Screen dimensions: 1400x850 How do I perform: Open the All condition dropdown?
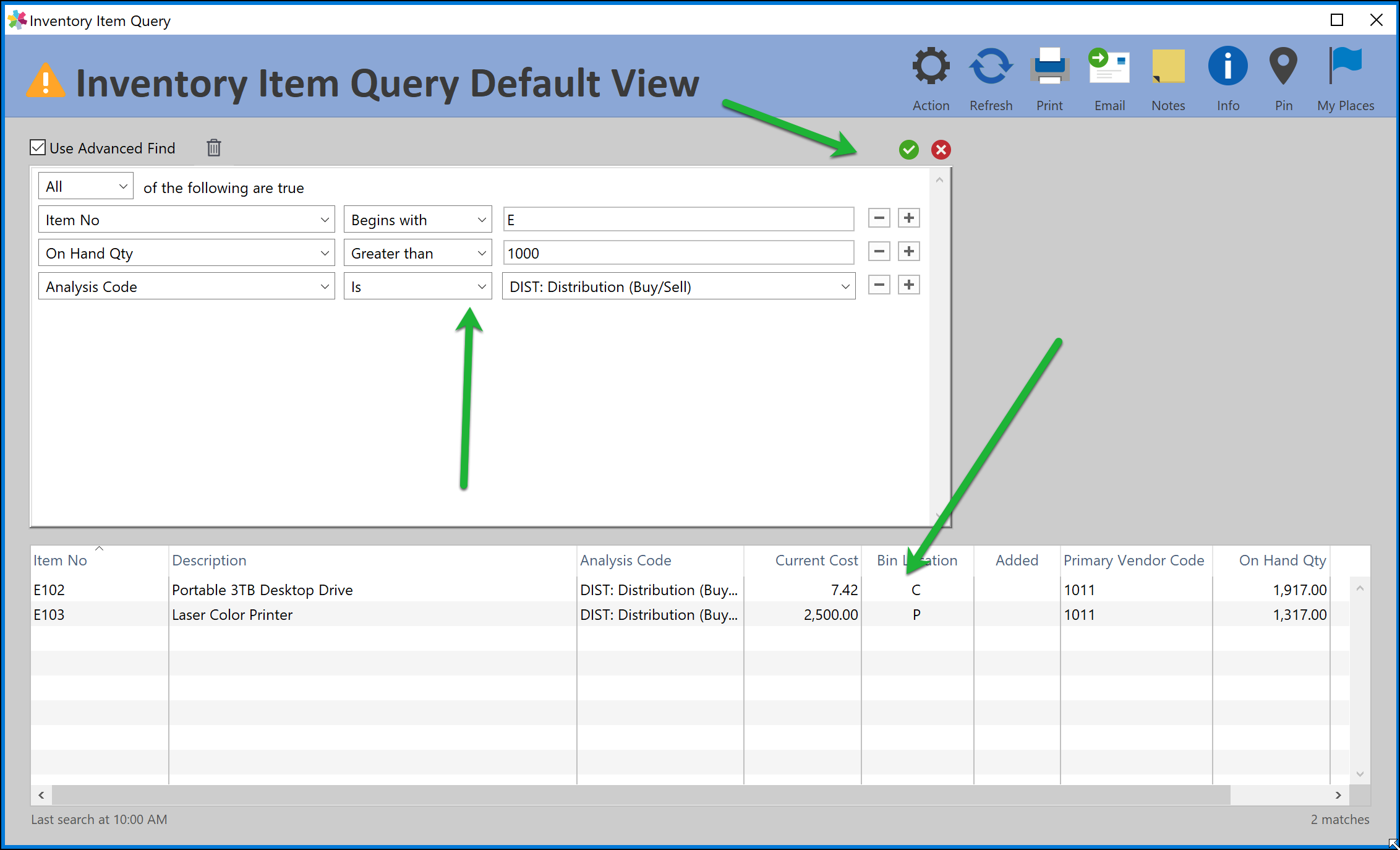[86, 187]
